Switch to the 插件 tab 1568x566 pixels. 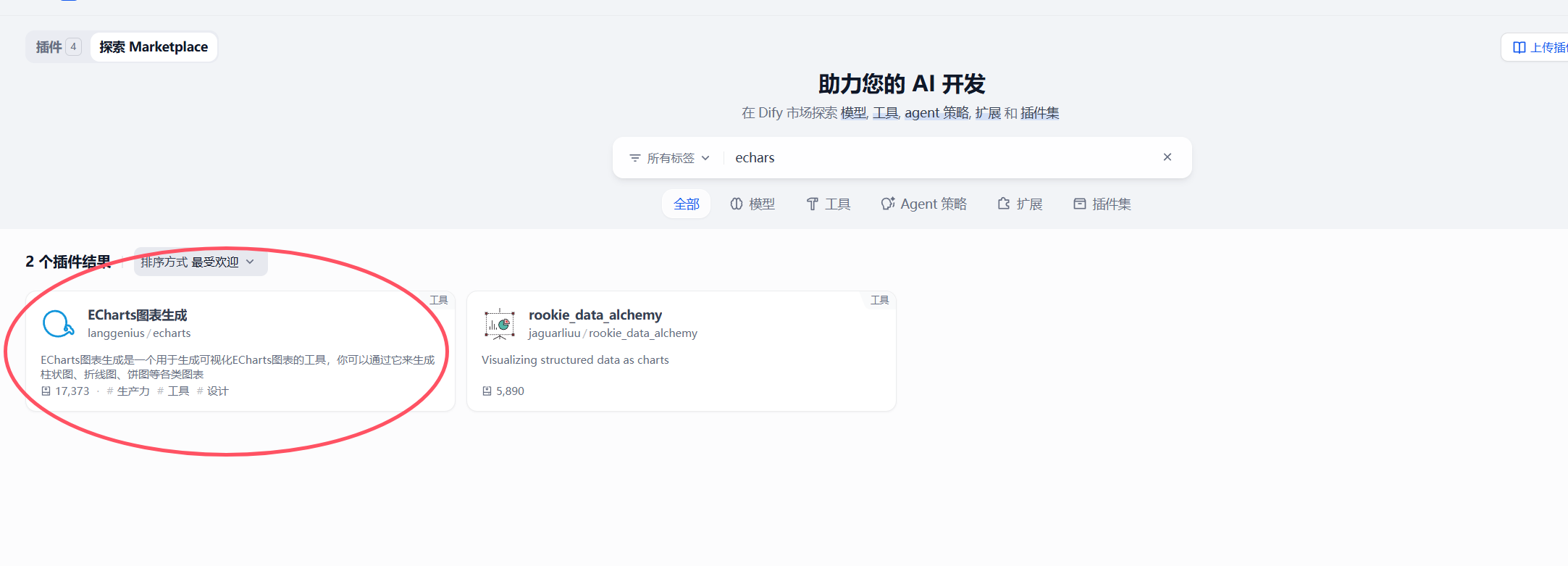(58, 47)
